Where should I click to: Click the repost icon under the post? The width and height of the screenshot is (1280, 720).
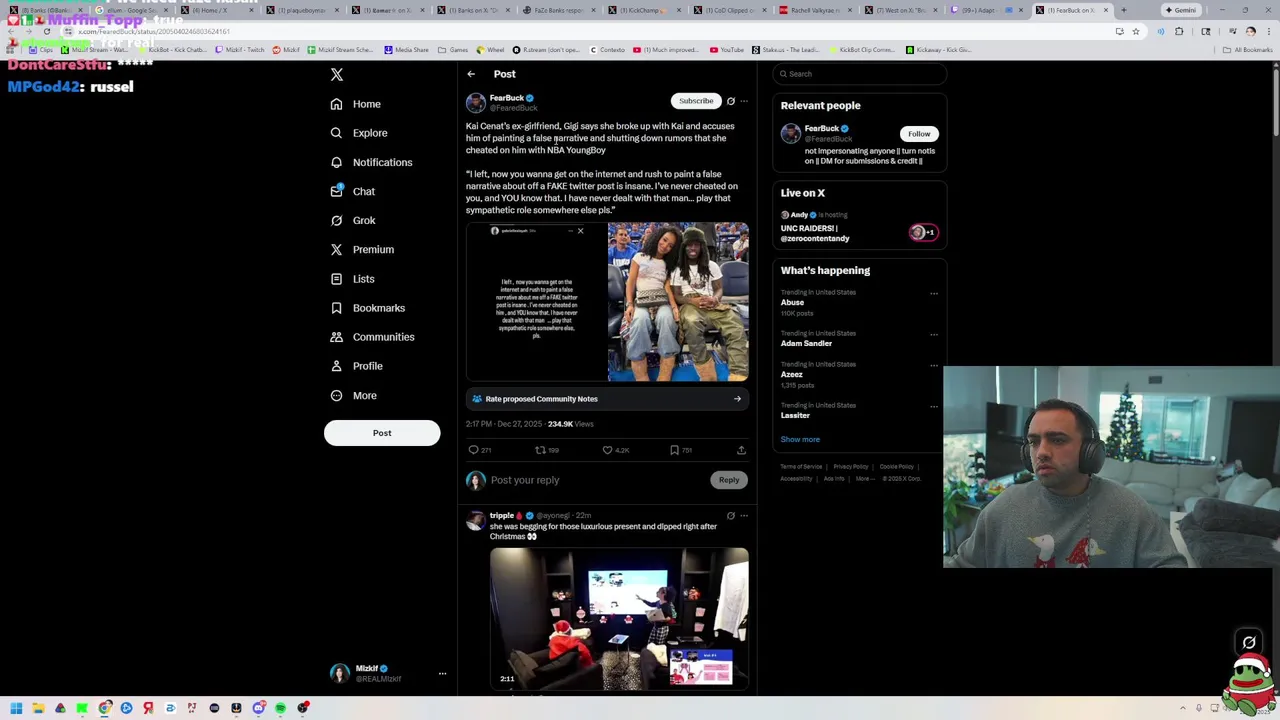point(540,450)
